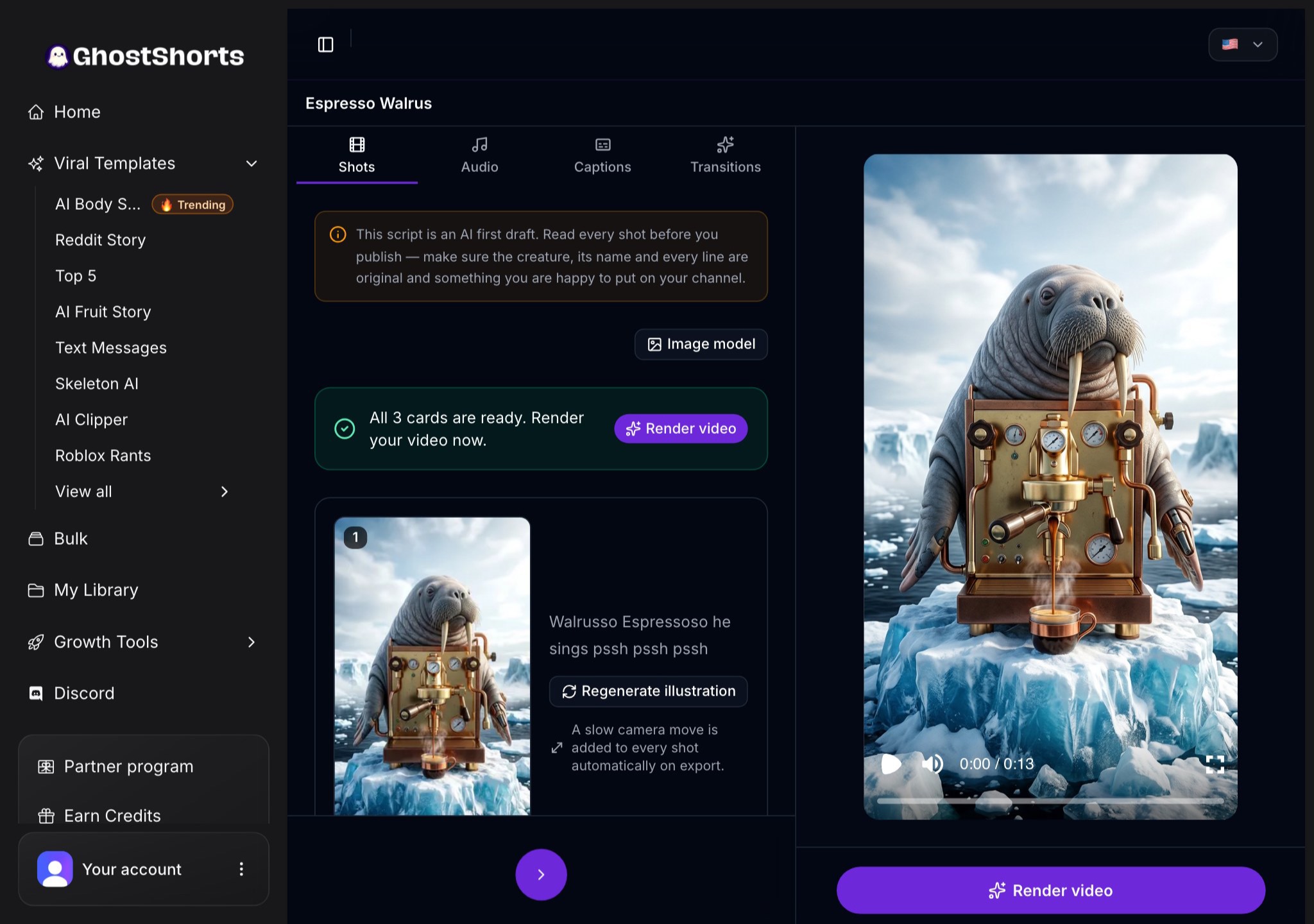Open AI Body S... trending template
1314x924 pixels.
pyautogui.click(x=144, y=204)
